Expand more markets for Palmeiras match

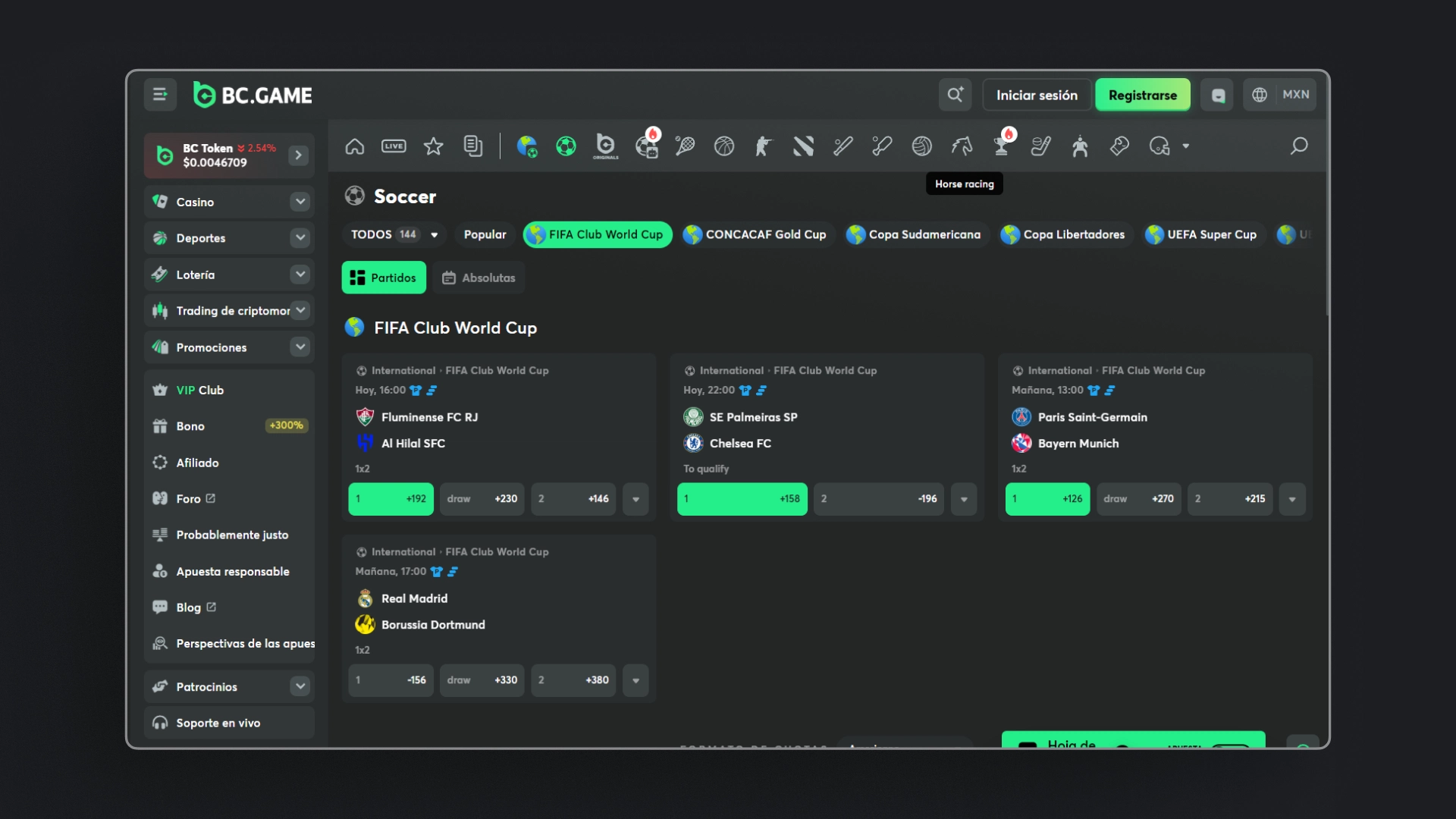964,499
